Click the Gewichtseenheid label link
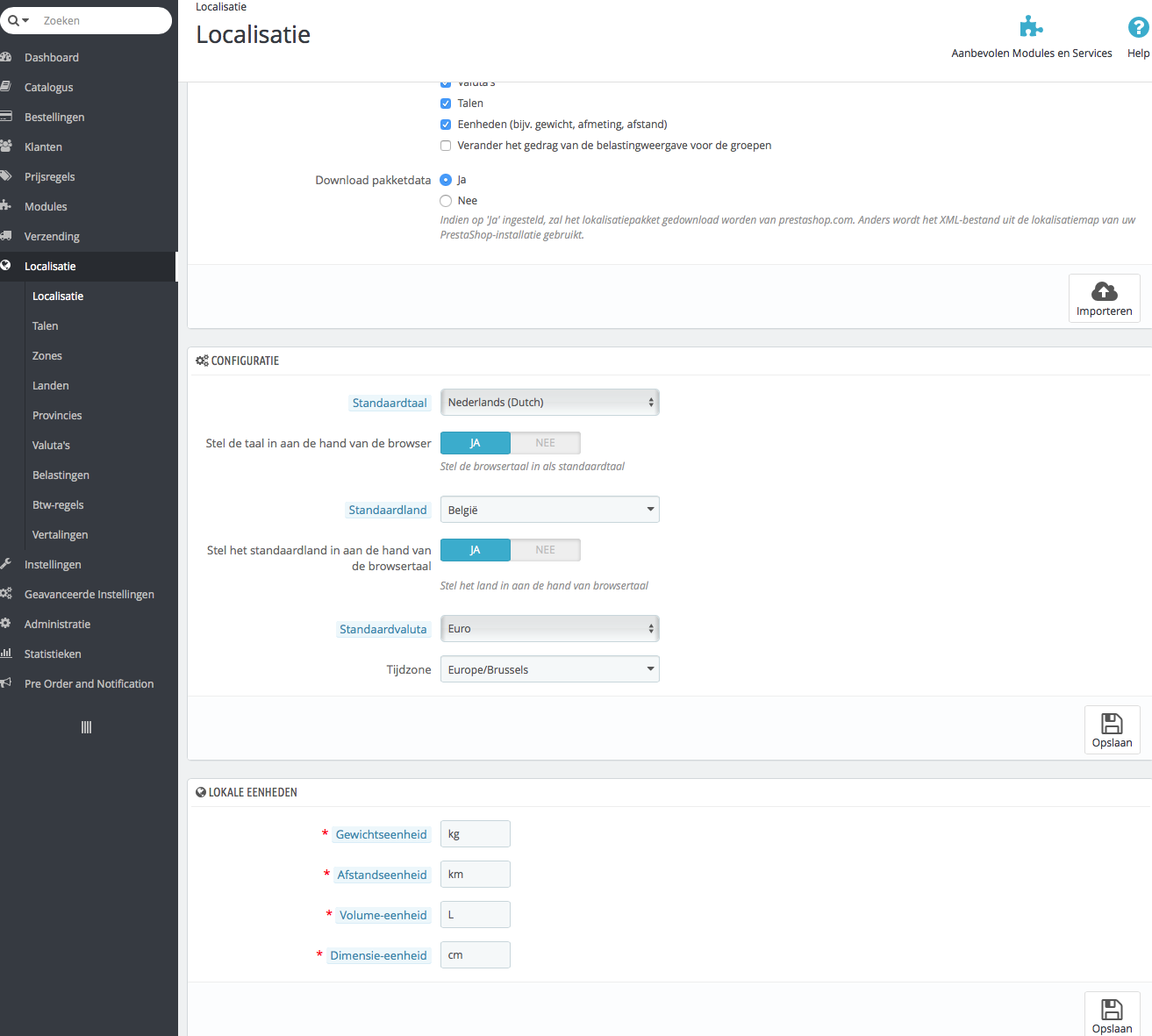1152x1036 pixels. [x=382, y=834]
